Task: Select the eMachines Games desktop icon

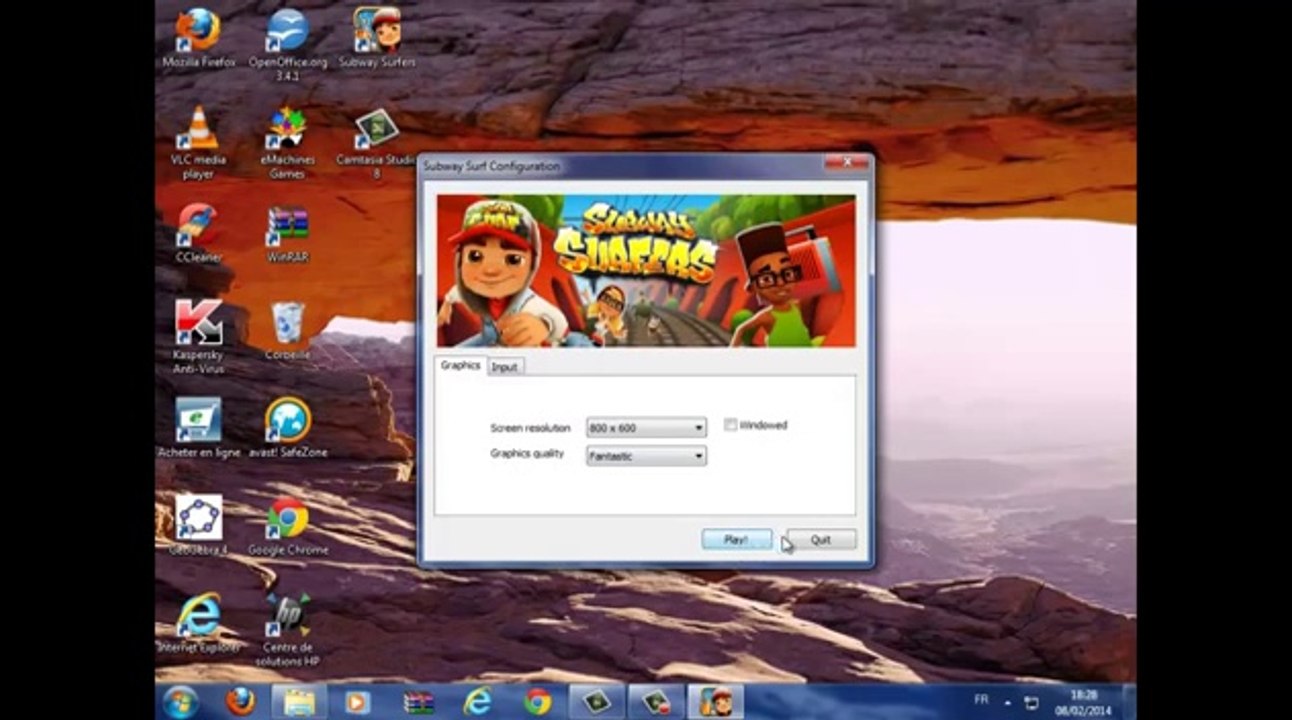Action: [x=287, y=141]
